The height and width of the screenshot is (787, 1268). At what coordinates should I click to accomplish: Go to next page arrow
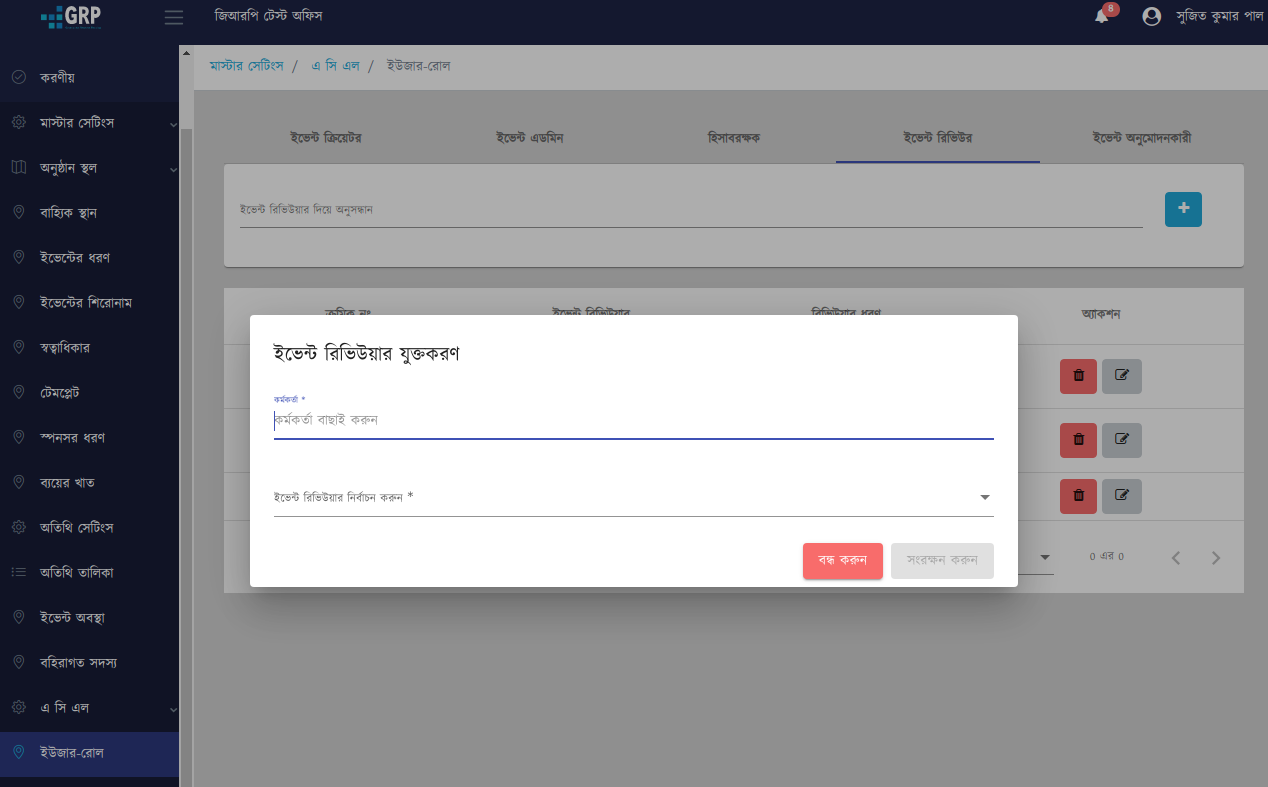click(x=1215, y=558)
